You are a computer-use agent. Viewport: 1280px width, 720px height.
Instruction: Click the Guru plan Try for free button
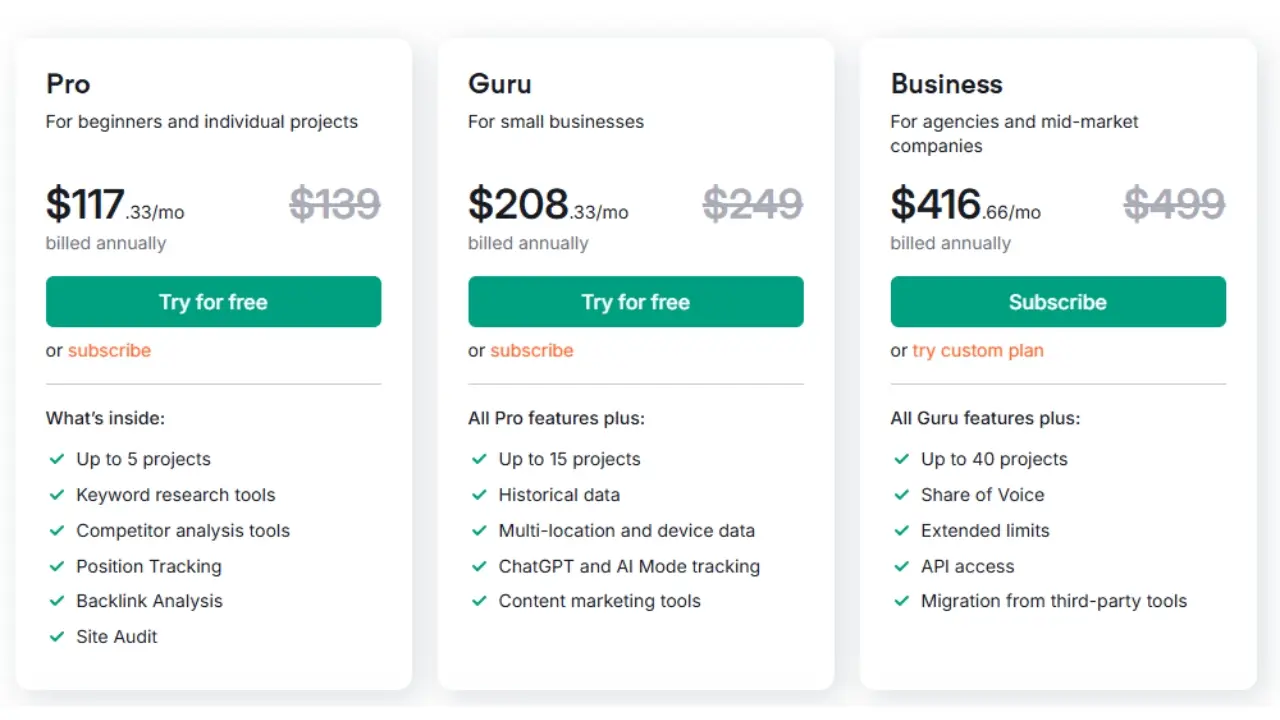[x=635, y=302]
